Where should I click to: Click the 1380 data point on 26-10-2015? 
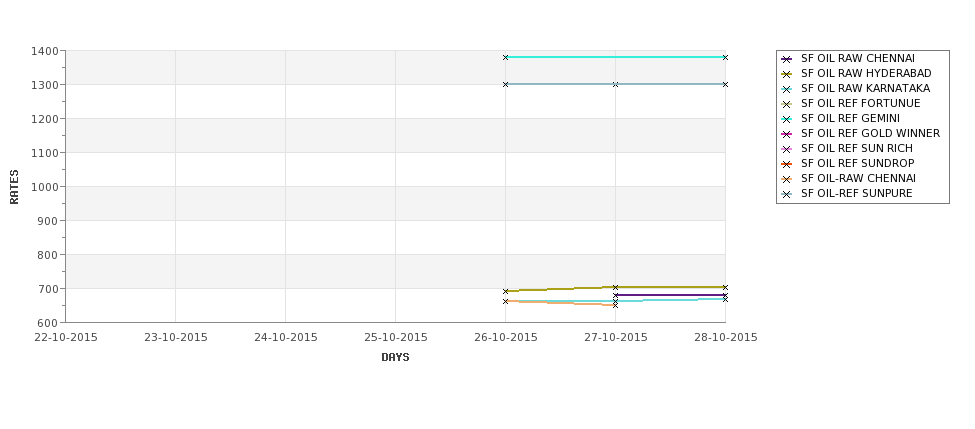pos(506,57)
